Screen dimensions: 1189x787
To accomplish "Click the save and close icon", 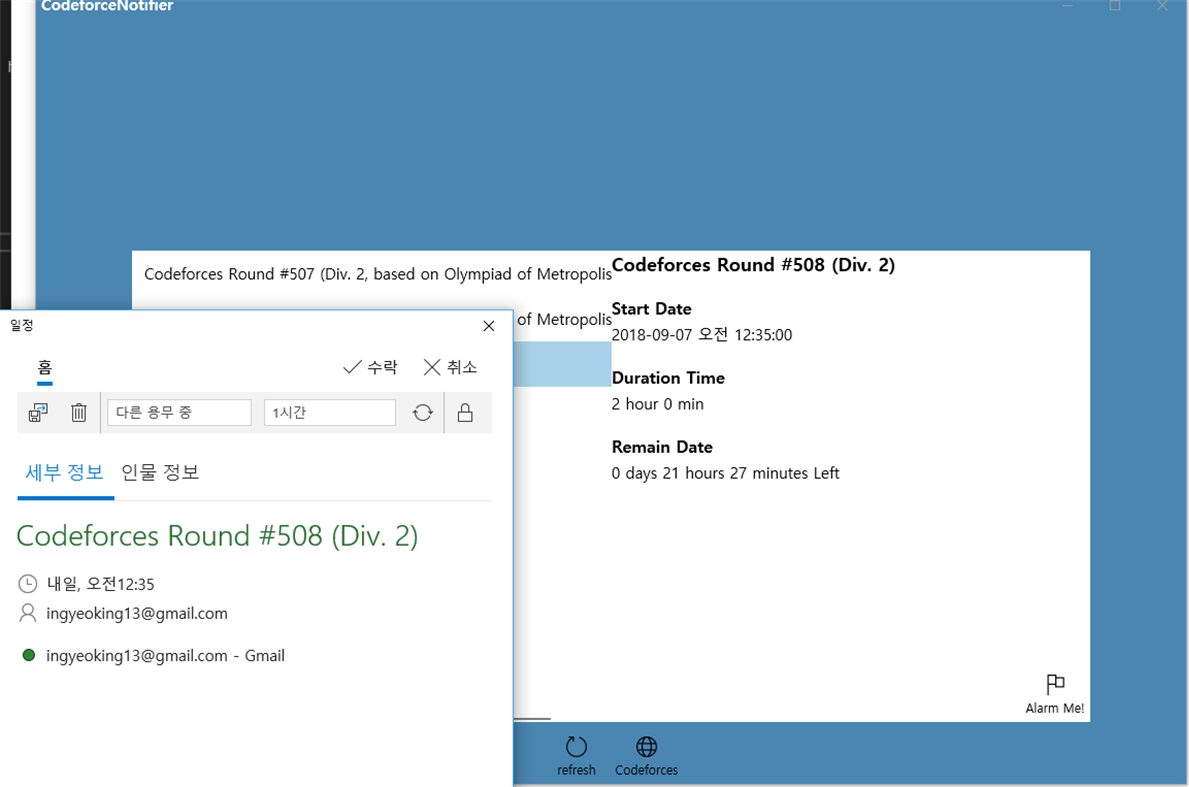I will [x=37, y=412].
